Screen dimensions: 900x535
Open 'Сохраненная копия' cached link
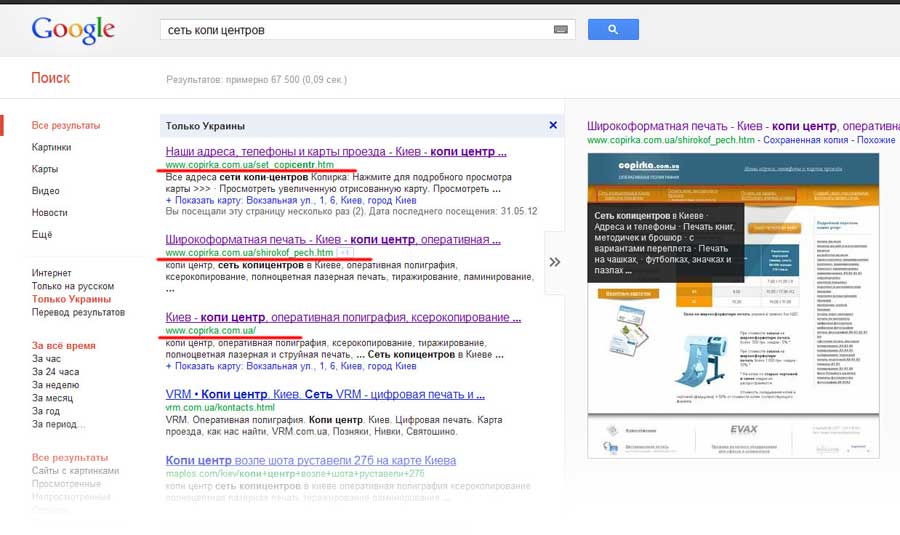click(806, 140)
